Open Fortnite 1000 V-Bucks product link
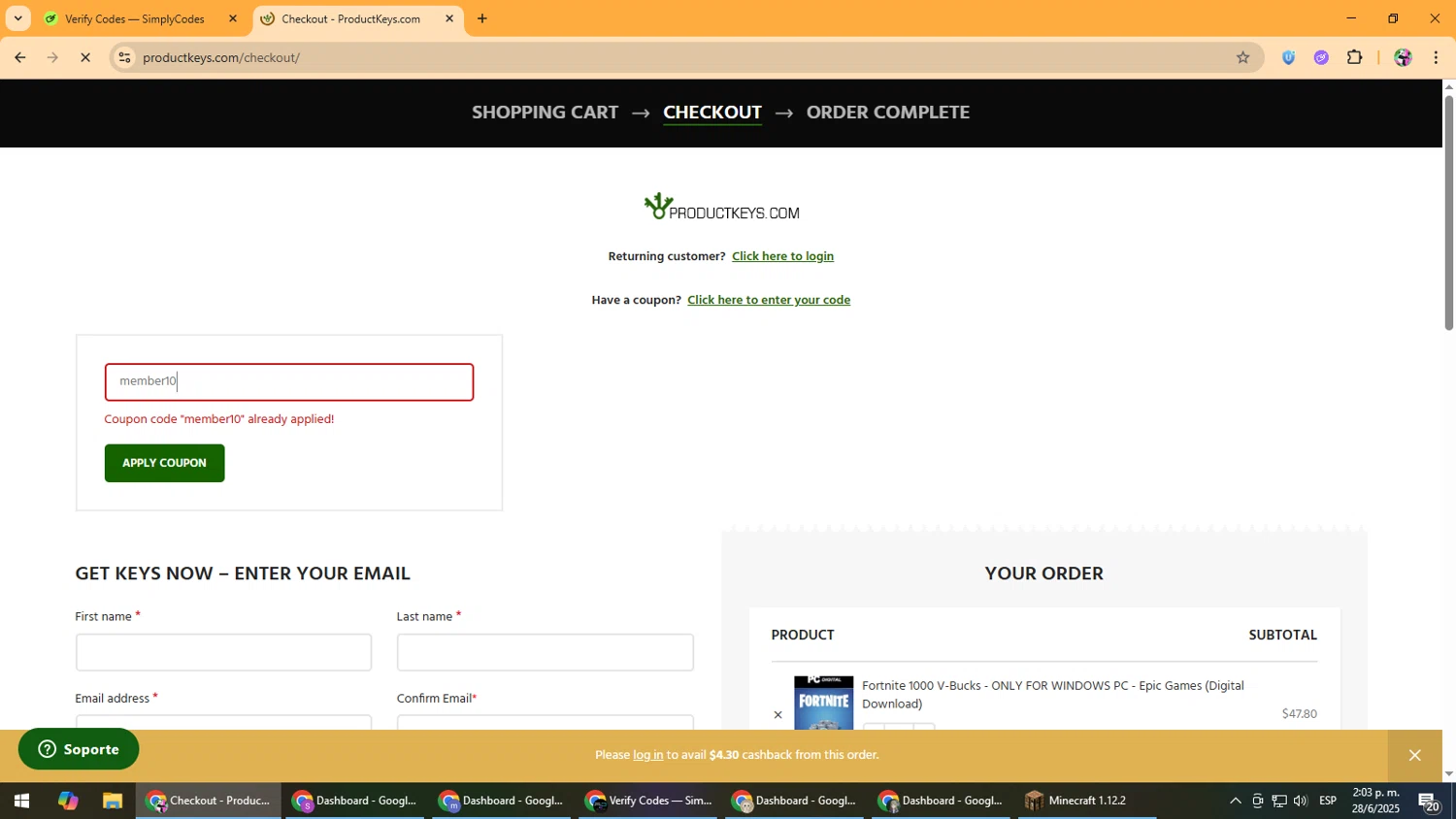 1053,695
